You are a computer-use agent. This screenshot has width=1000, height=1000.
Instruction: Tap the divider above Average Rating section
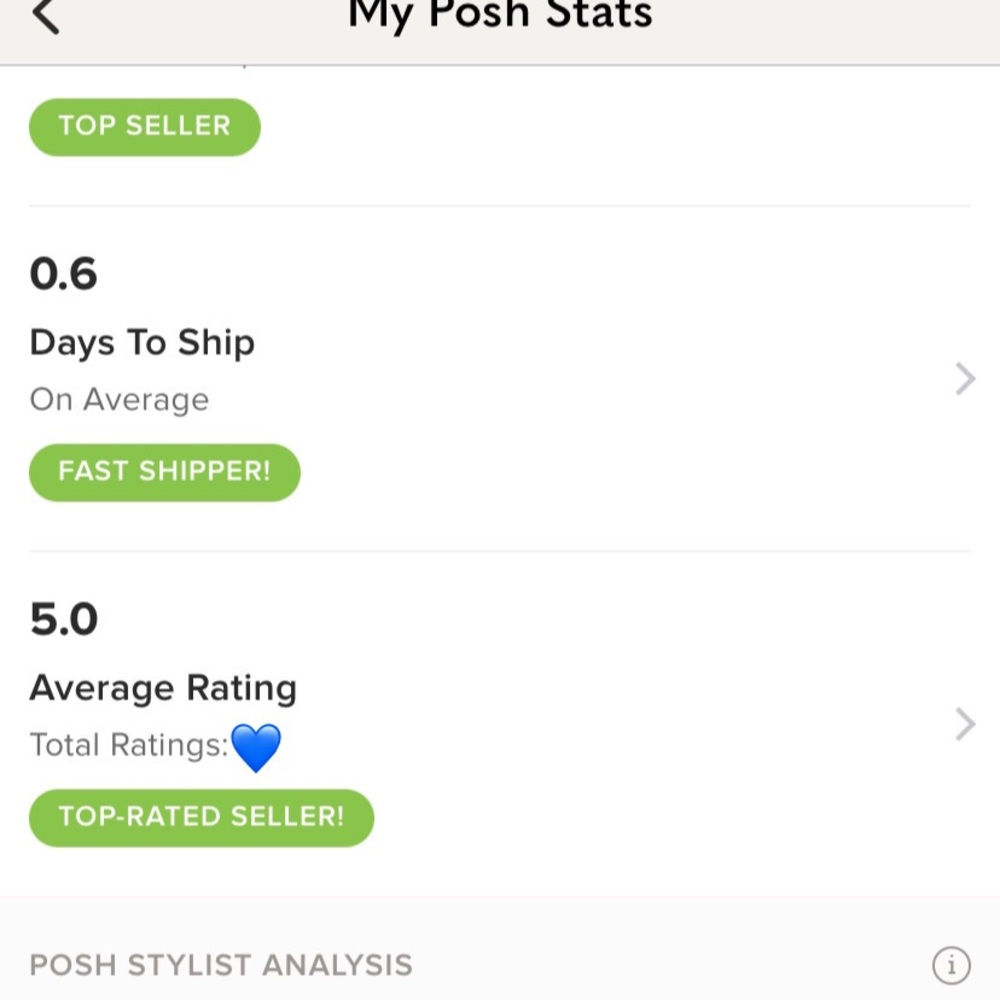point(500,552)
